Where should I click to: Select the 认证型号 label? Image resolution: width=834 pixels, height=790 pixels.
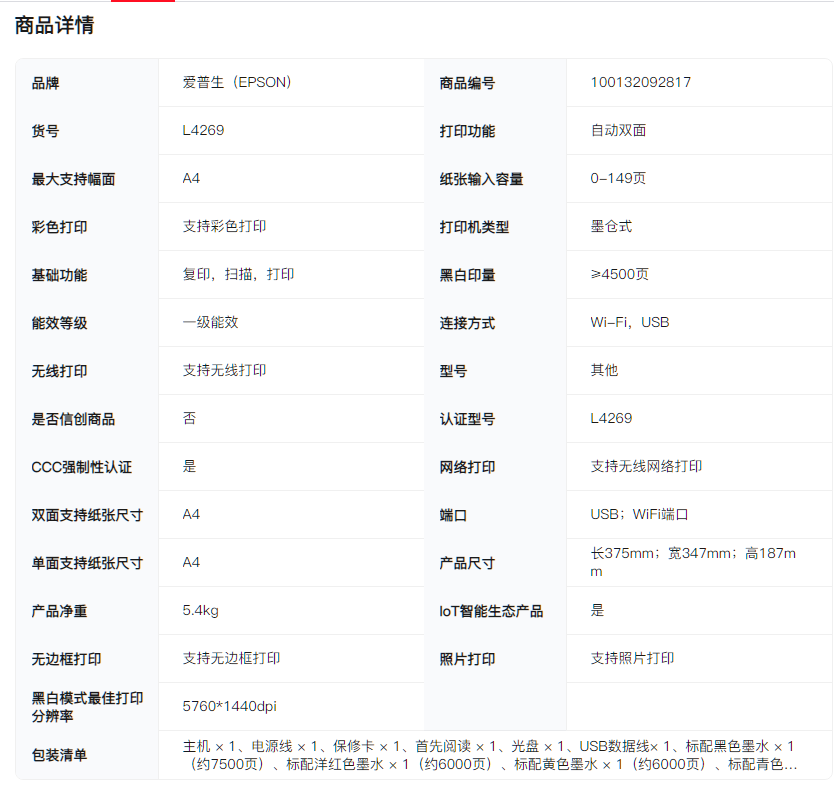pyautogui.click(x=467, y=419)
